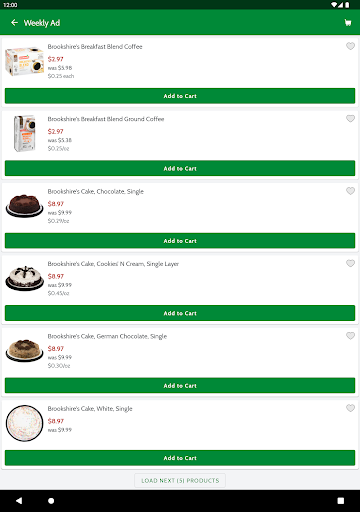Image resolution: width=360 pixels, height=512 pixels.
Task: Add German Chocolate Cake to cart
Action: [180, 386]
